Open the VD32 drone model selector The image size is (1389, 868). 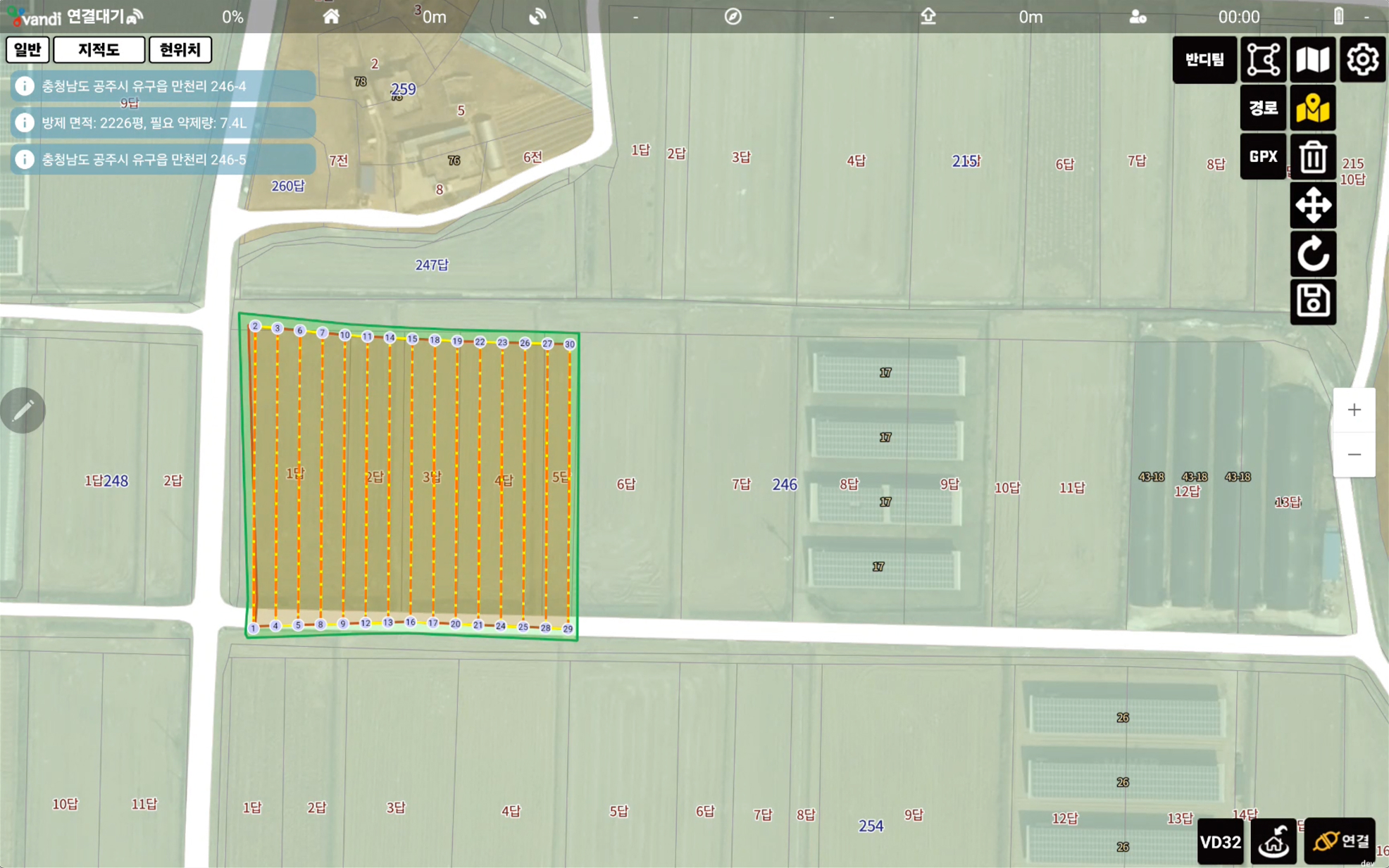click(1220, 841)
